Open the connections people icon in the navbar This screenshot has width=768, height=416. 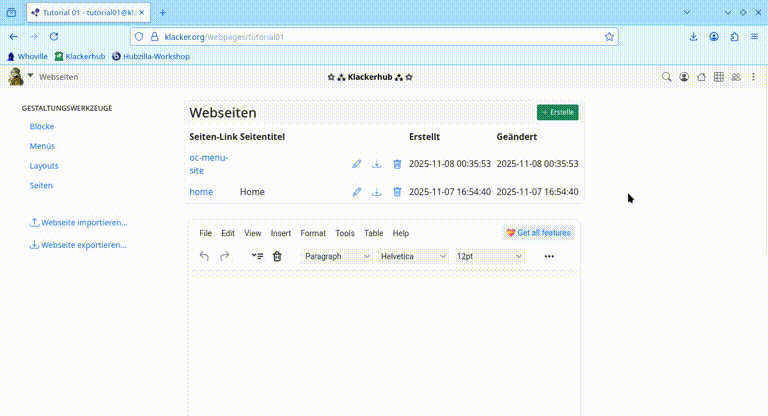click(x=736, y=77)
